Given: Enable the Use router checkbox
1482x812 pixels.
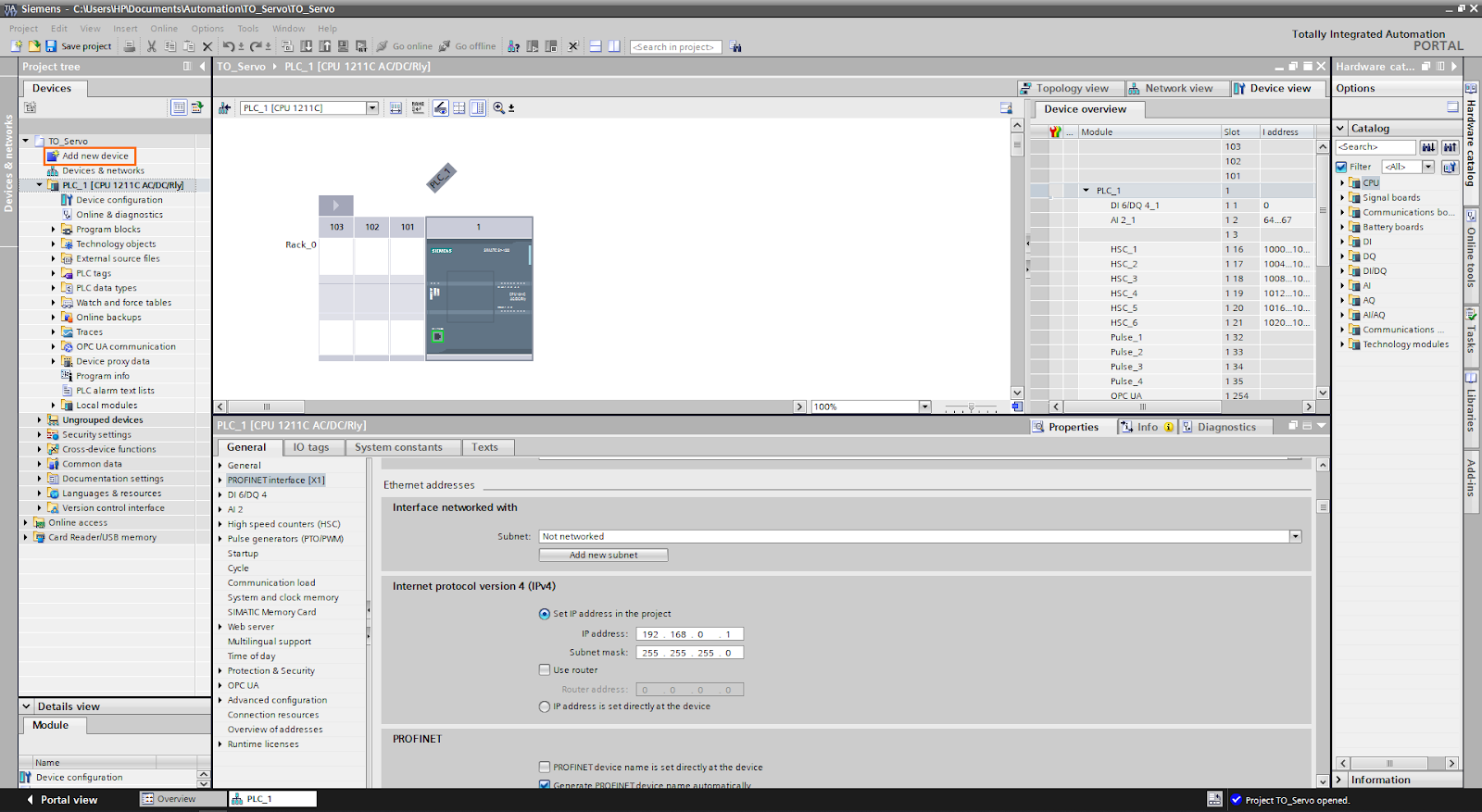Looking at the screenshot, I should click(545, 669).
